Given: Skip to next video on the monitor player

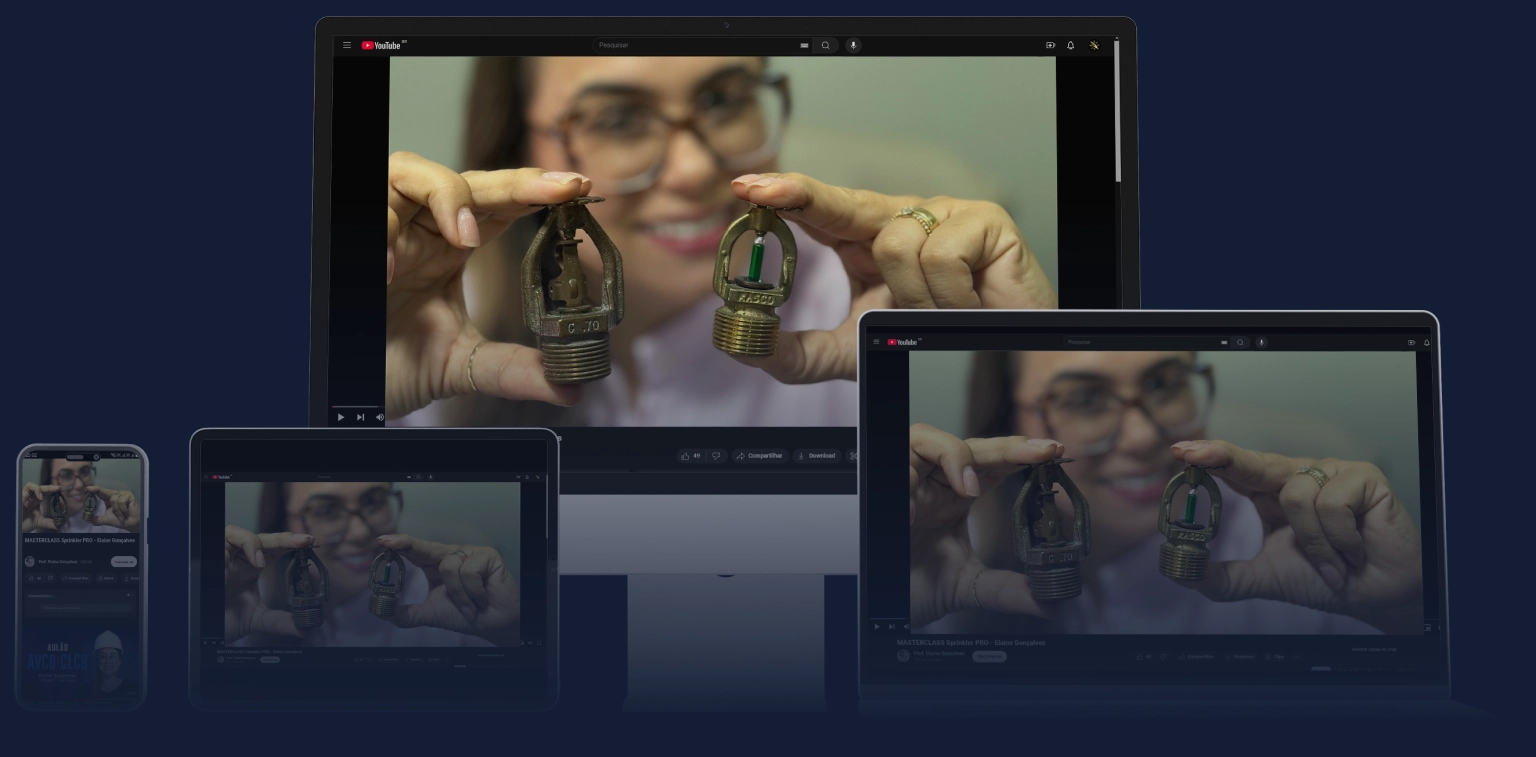Looking at the screenshot, I should 360,417.
